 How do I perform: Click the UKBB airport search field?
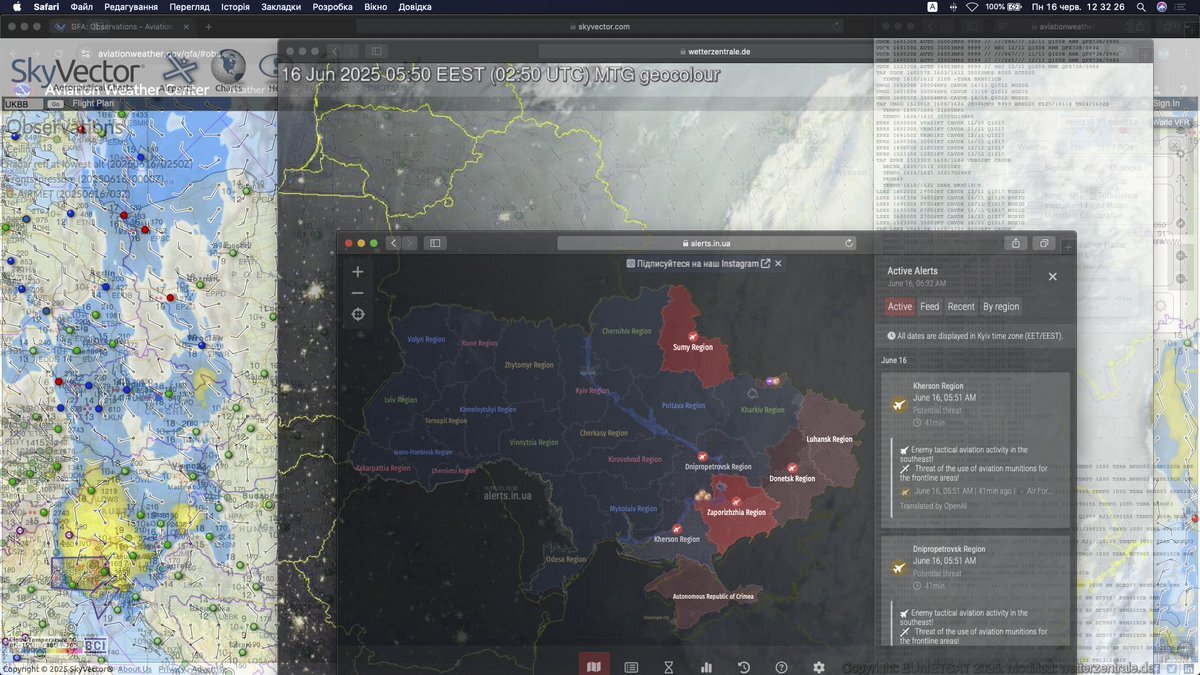click(24, 104)
